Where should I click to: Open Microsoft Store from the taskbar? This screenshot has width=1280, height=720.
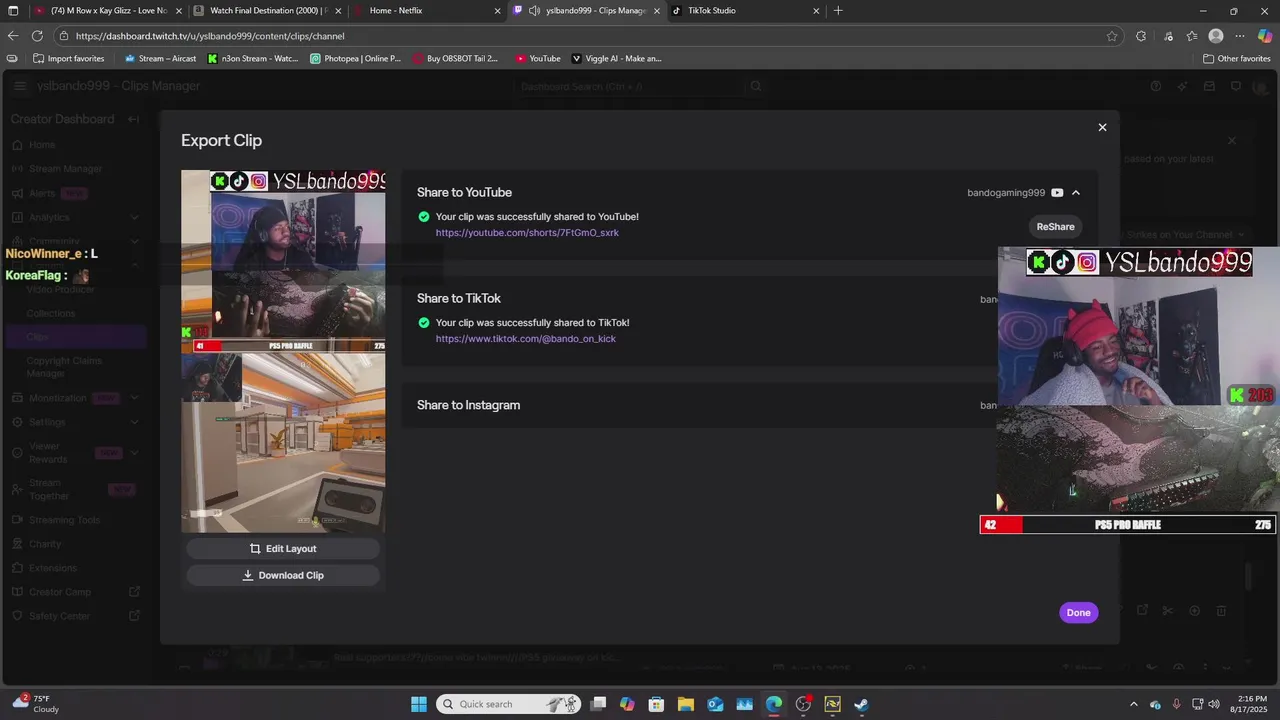[656, 704]
